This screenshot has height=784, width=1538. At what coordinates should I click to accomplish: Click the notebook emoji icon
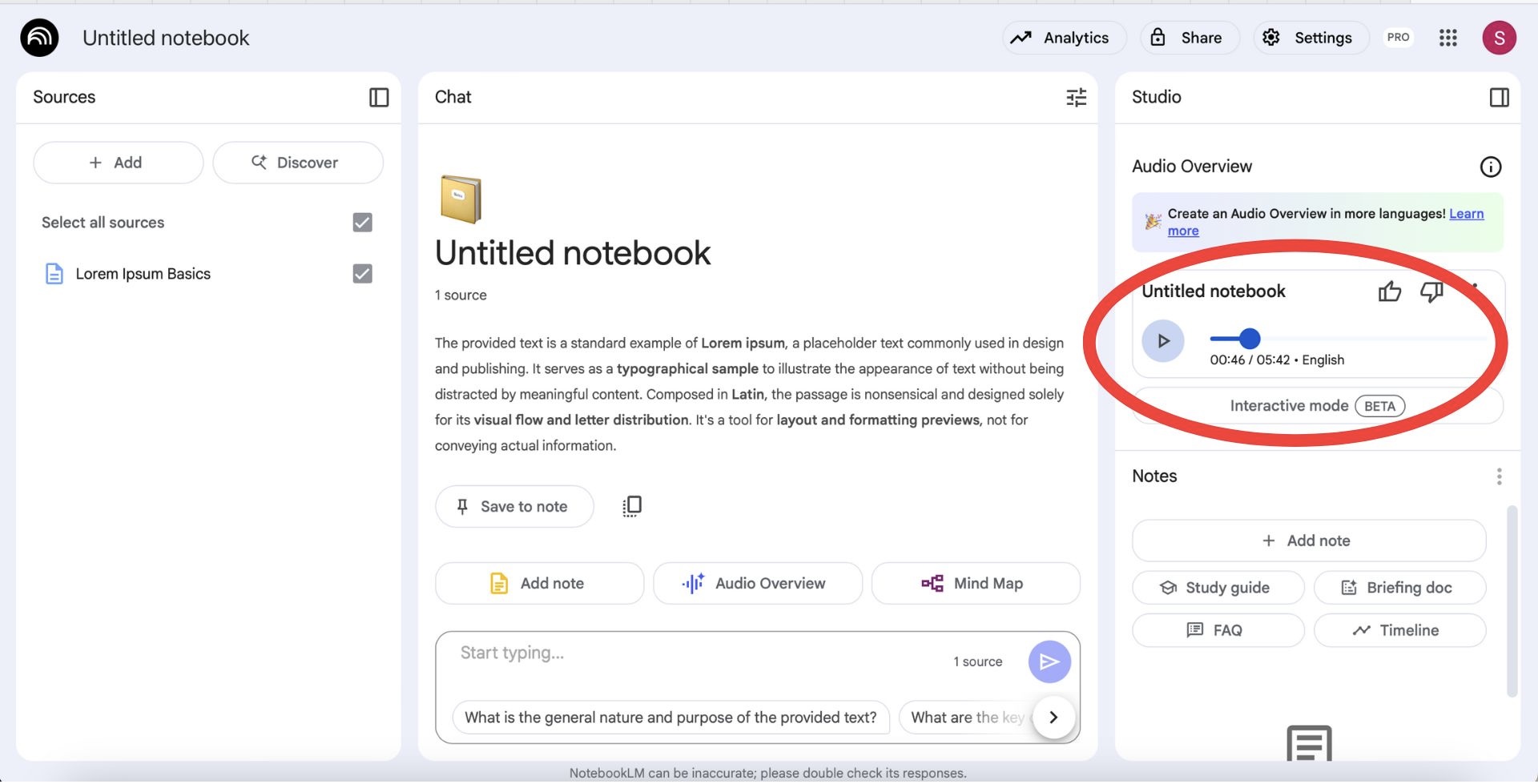coord(461,199)
